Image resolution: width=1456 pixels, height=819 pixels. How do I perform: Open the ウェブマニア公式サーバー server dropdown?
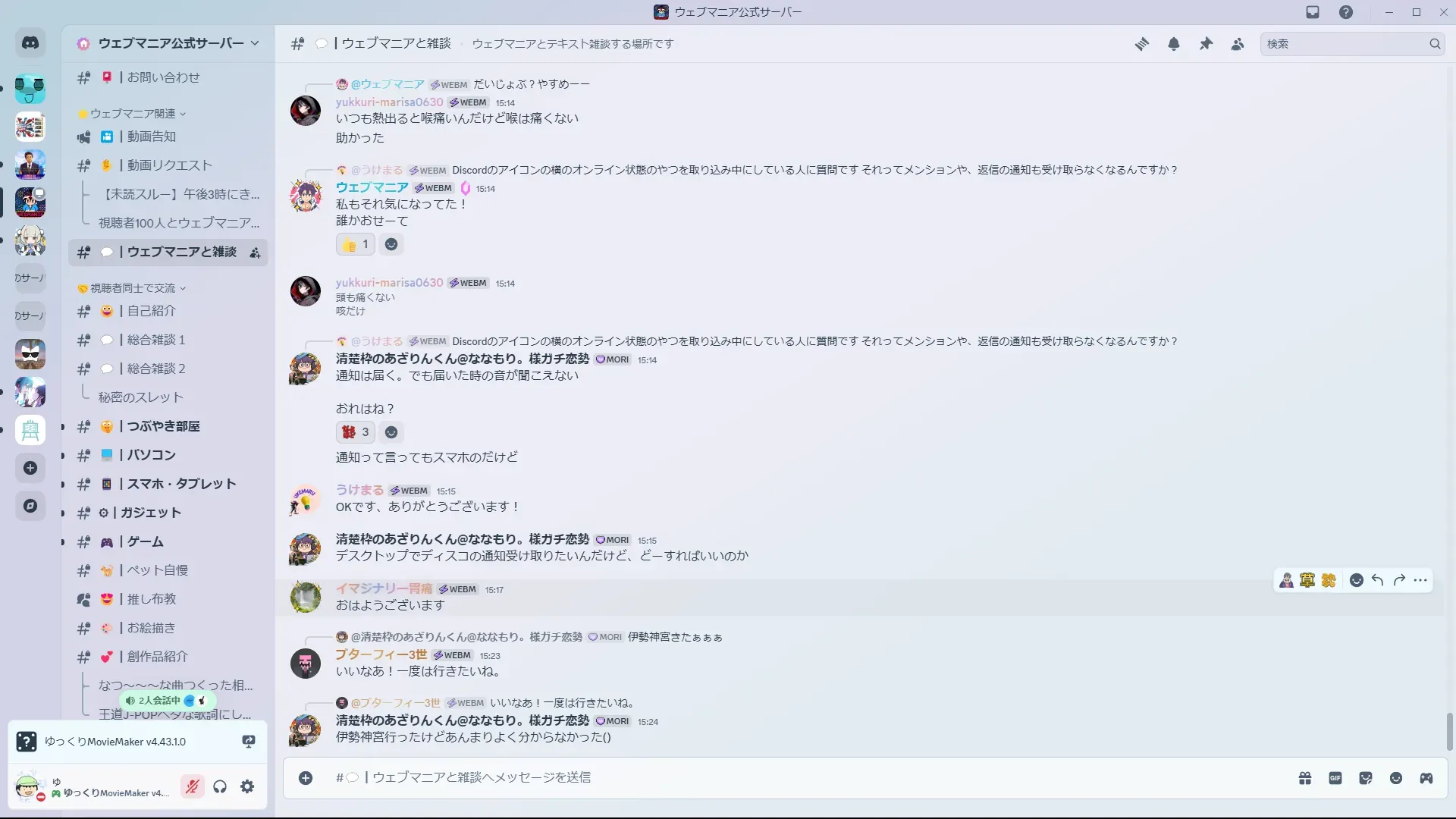(x=171, y=43)
